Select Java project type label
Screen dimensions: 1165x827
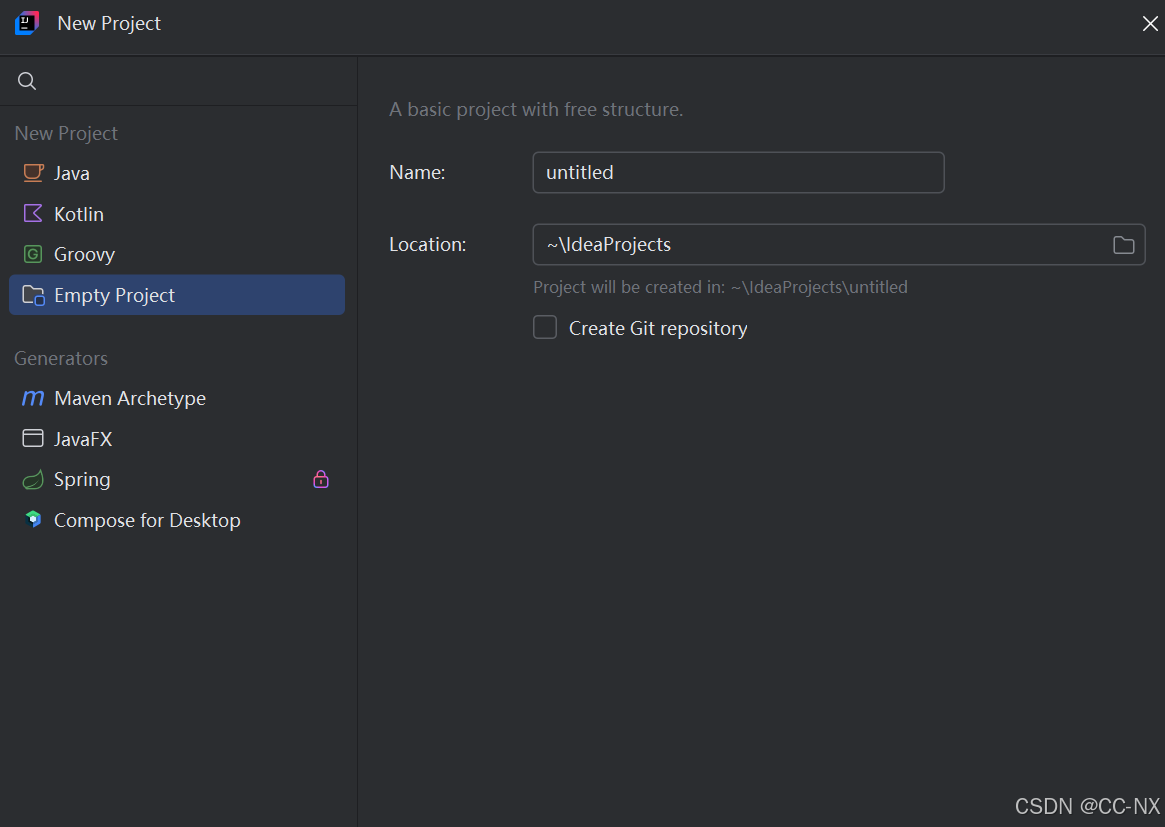pyautogui.click(x=71, y=173)
